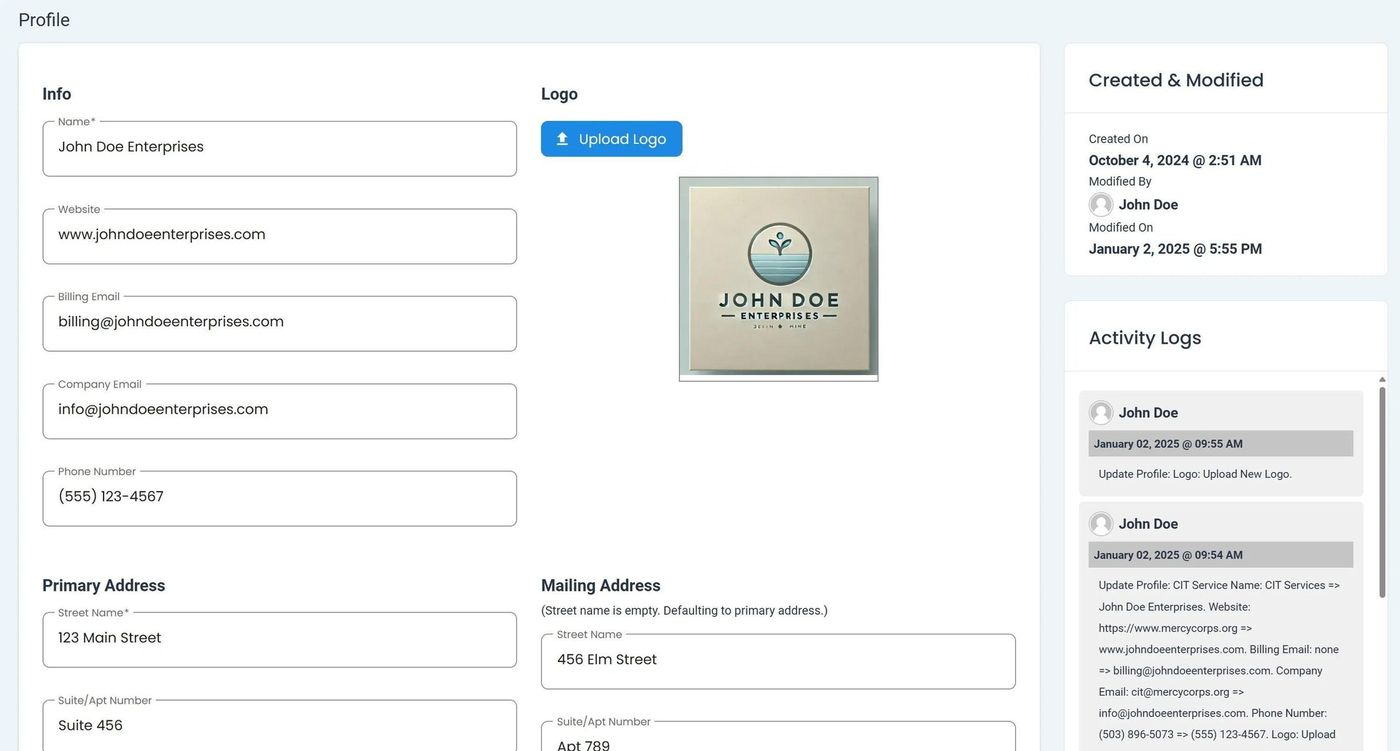Click the avatar beside Modified By John Doe
This screenshot has width=1400, height=751.
(x=1101, y=205)
